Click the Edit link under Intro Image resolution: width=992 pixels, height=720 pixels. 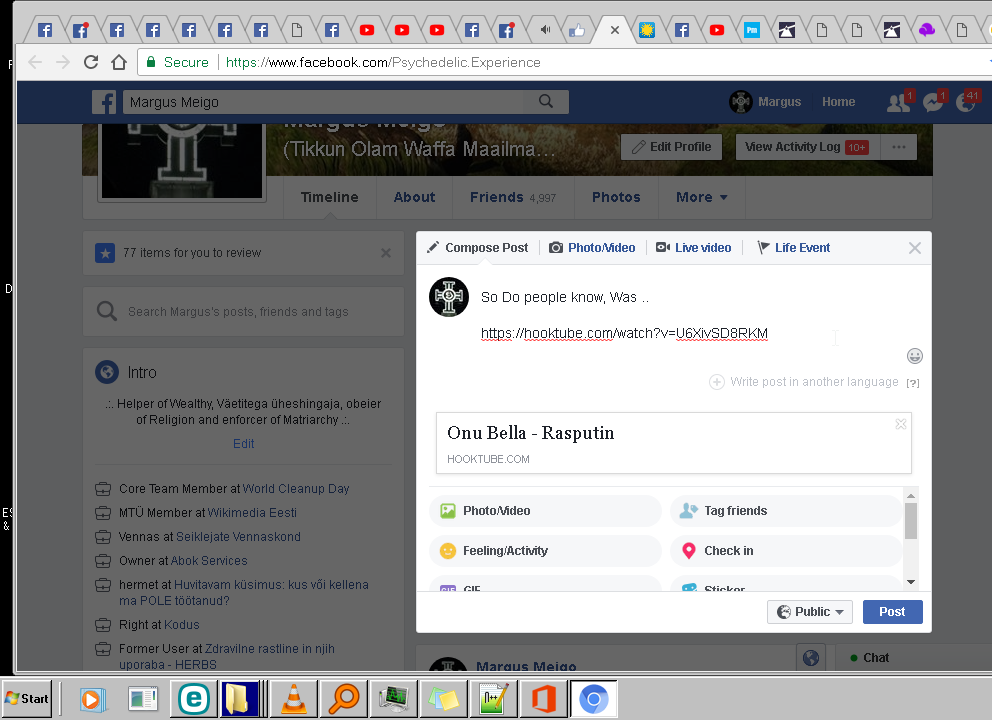tap(244, 444)
